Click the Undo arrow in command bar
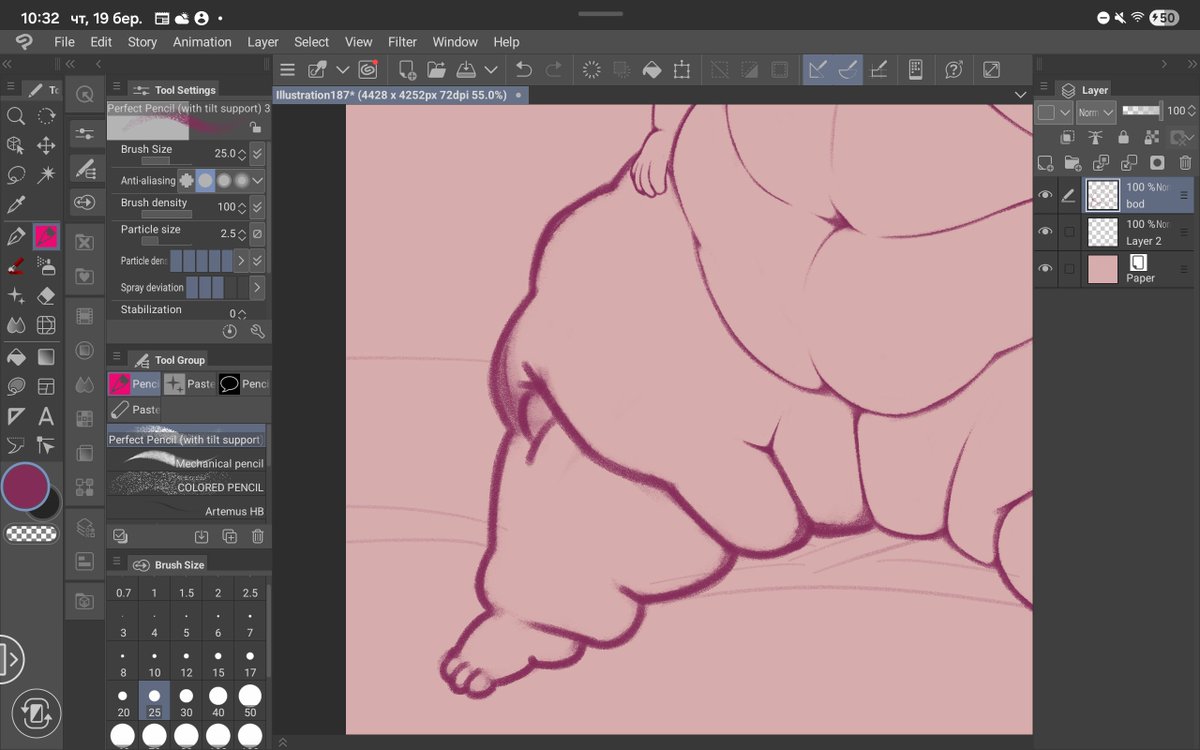The image size is (1200, 750). point(524,70)
